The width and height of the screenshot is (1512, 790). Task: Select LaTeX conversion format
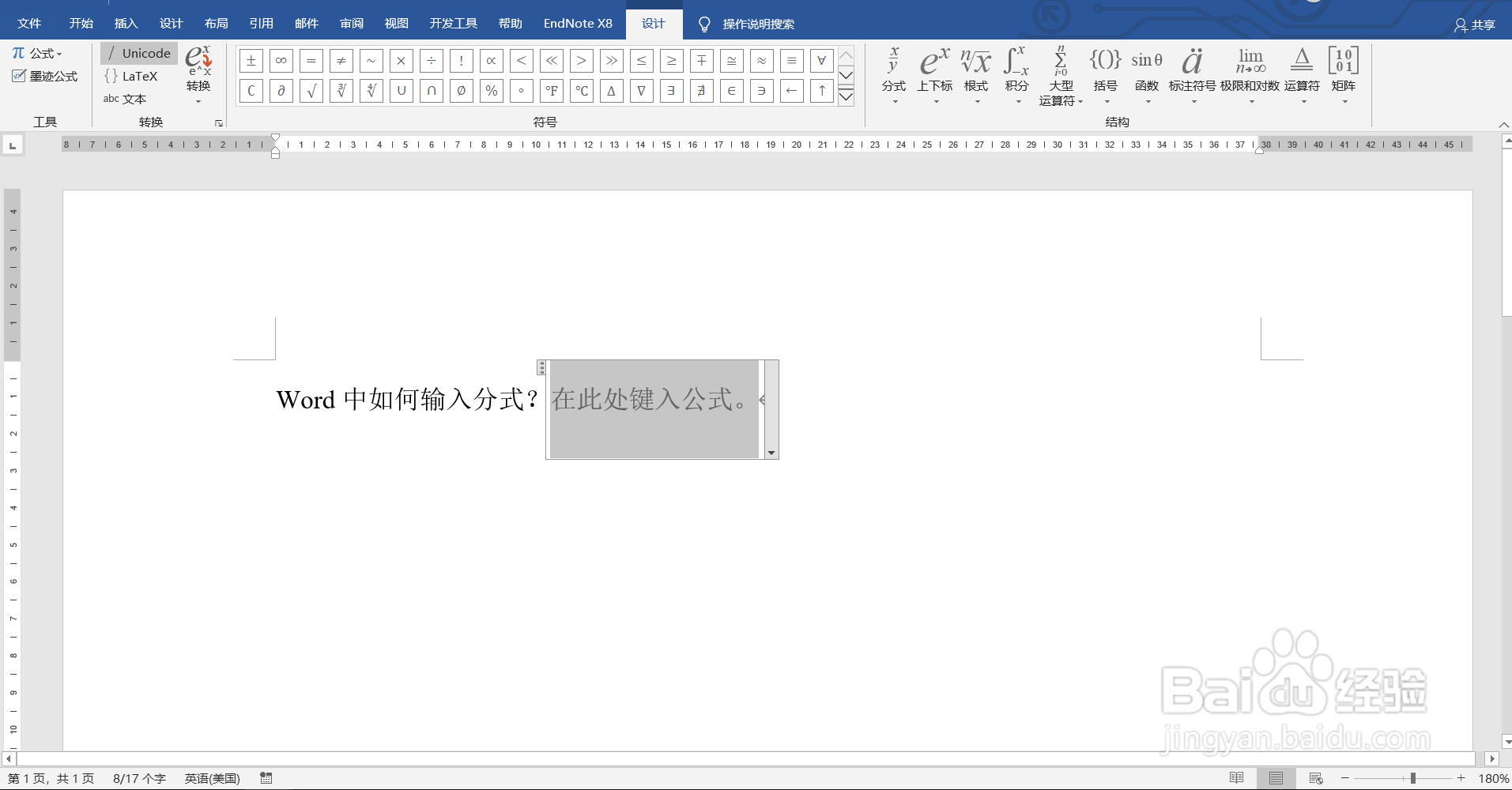(131, 76)
